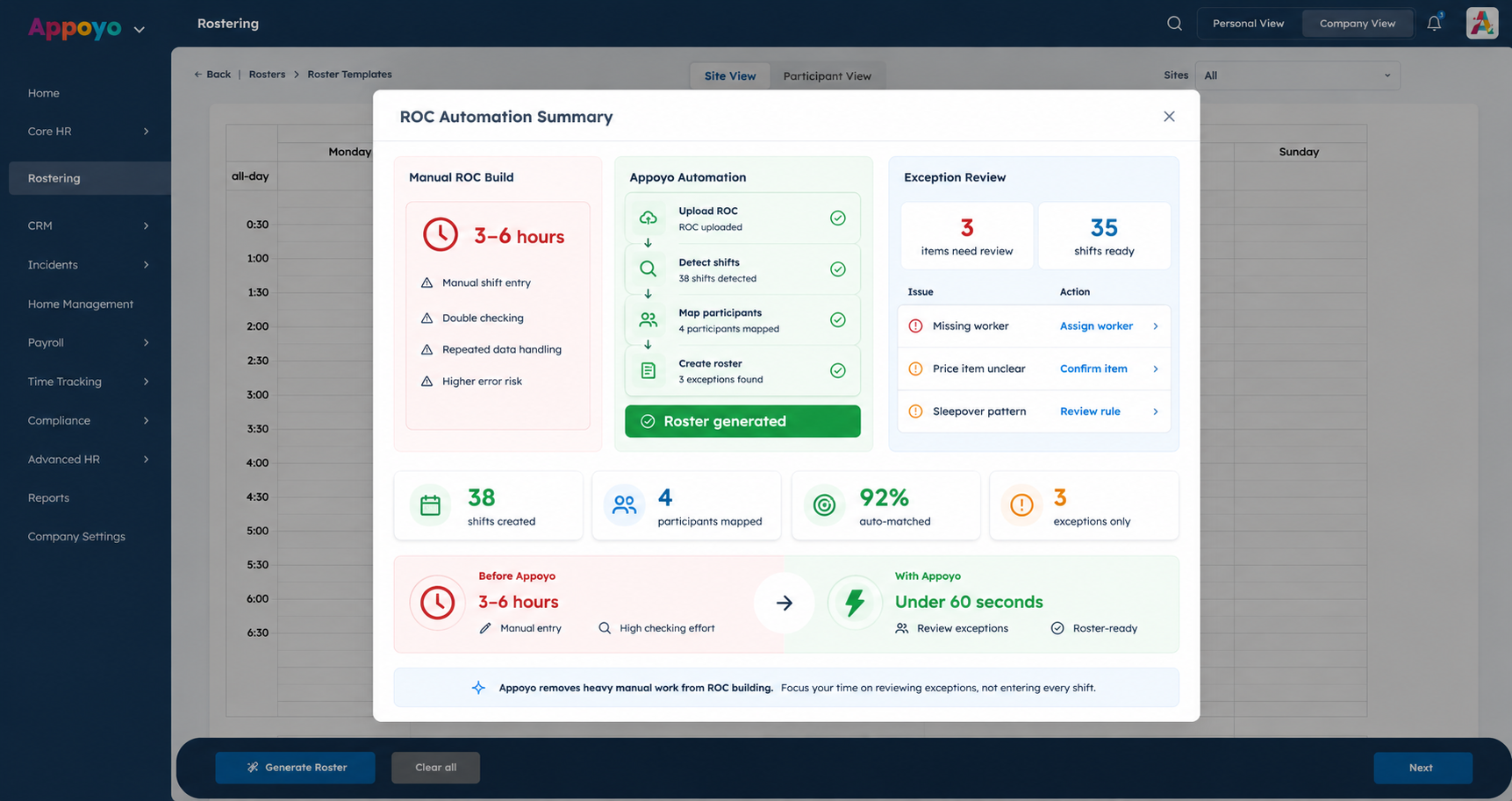
Task: Switch to Personal View
Action: tap(1248, 24)
